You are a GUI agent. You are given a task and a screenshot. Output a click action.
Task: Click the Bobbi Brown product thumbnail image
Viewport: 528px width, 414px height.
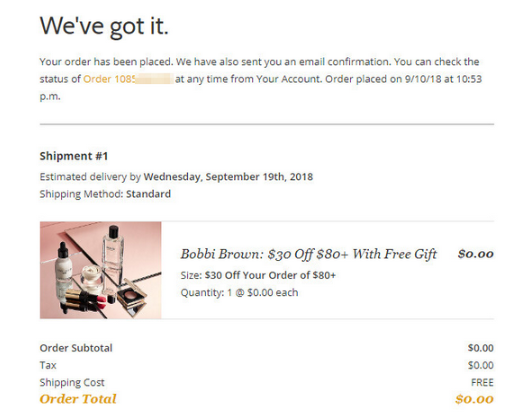click(100, 270)
